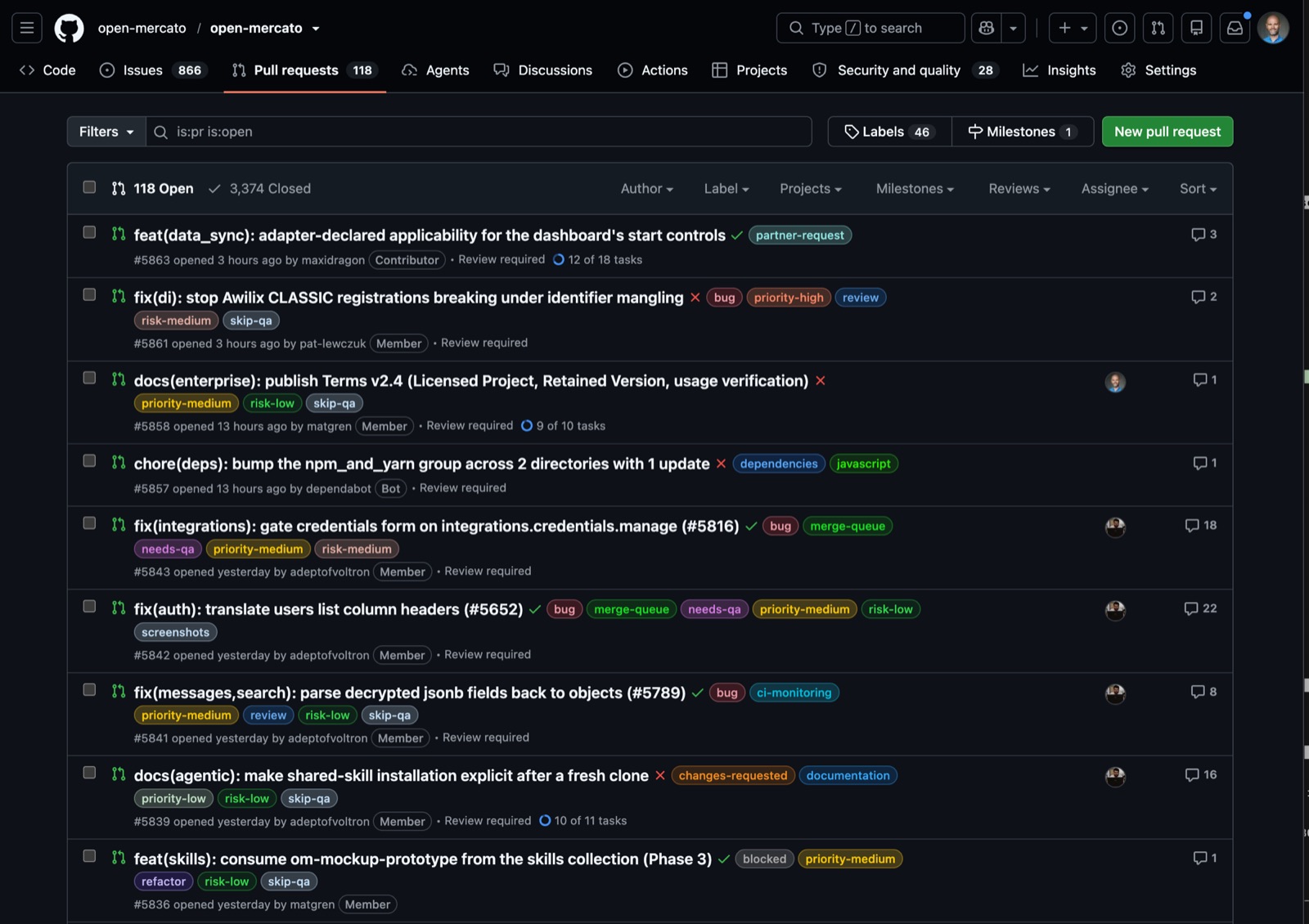Open the global issues icon in header
1309x924 pixels.
tap(1119, 28)
